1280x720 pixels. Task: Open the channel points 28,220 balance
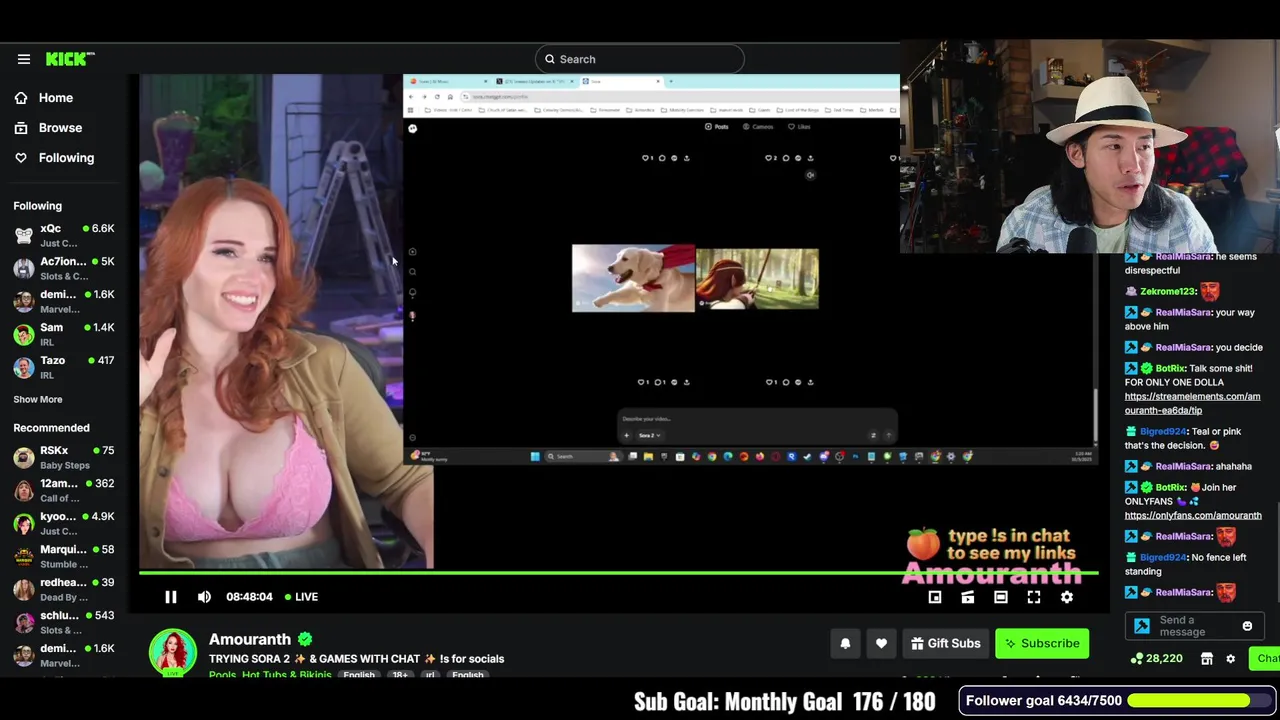[x=1157, y=659]
